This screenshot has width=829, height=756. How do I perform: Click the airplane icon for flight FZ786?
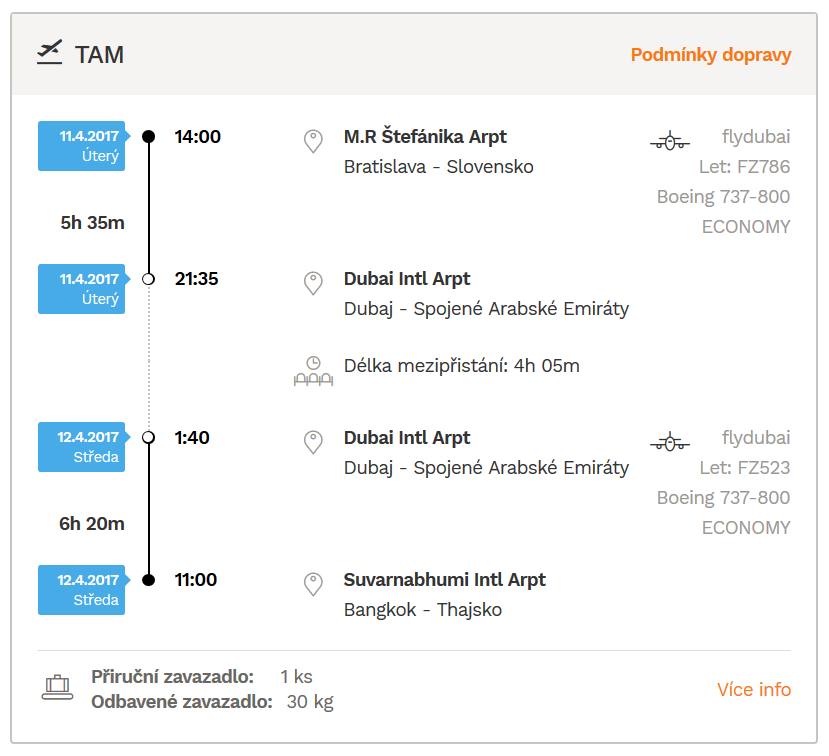pos(670,141)
